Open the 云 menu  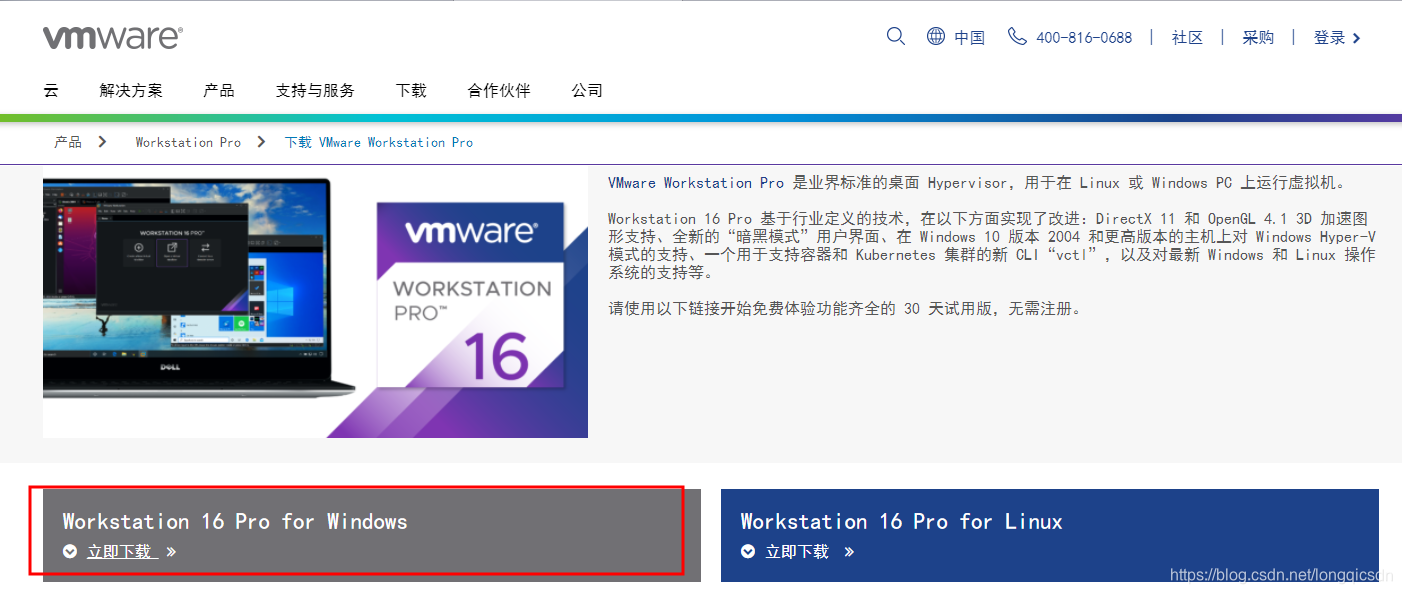[x=51, y=90]
